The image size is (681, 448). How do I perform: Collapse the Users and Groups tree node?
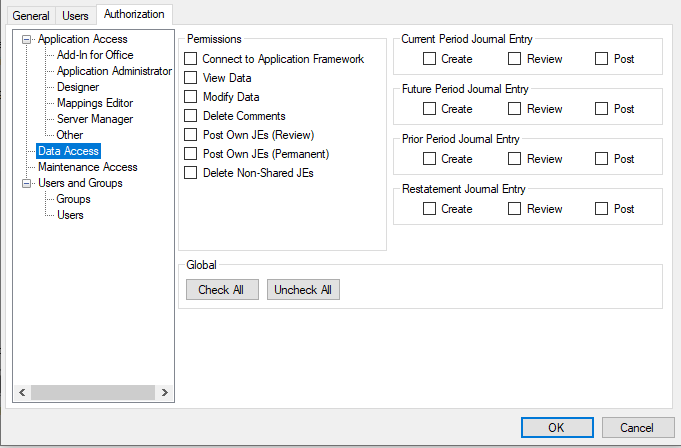click(26, 183)
